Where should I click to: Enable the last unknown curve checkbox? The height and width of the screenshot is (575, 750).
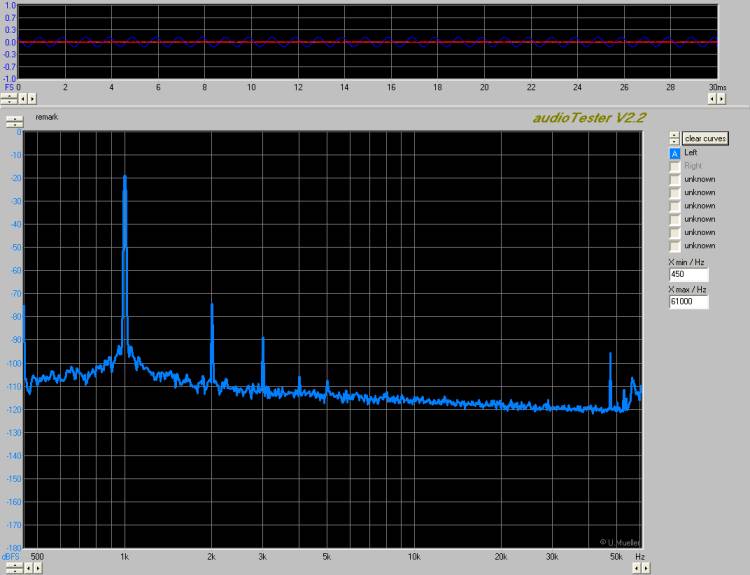(x=675, y=246)
